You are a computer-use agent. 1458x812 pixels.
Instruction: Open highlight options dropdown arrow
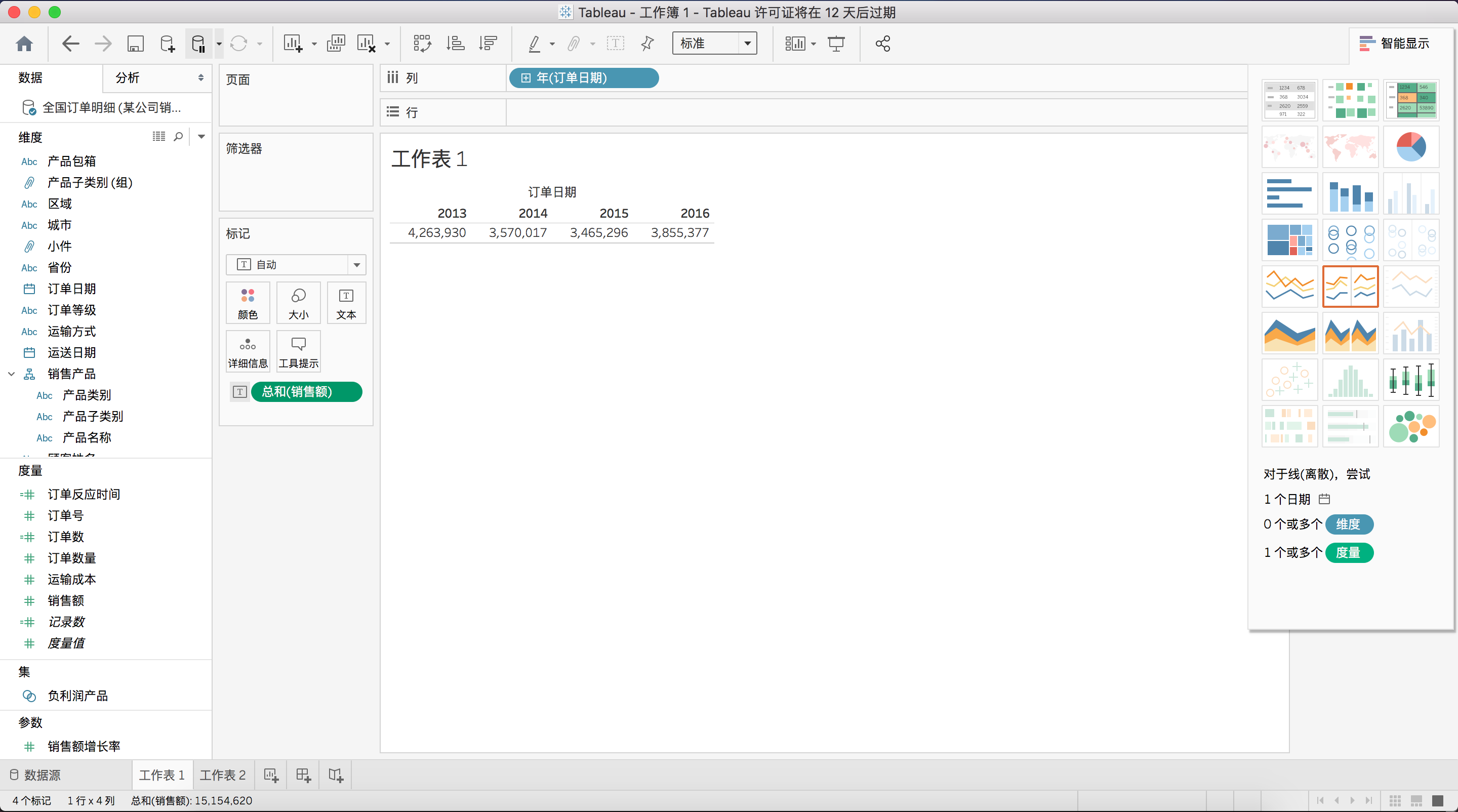[552, 44]
